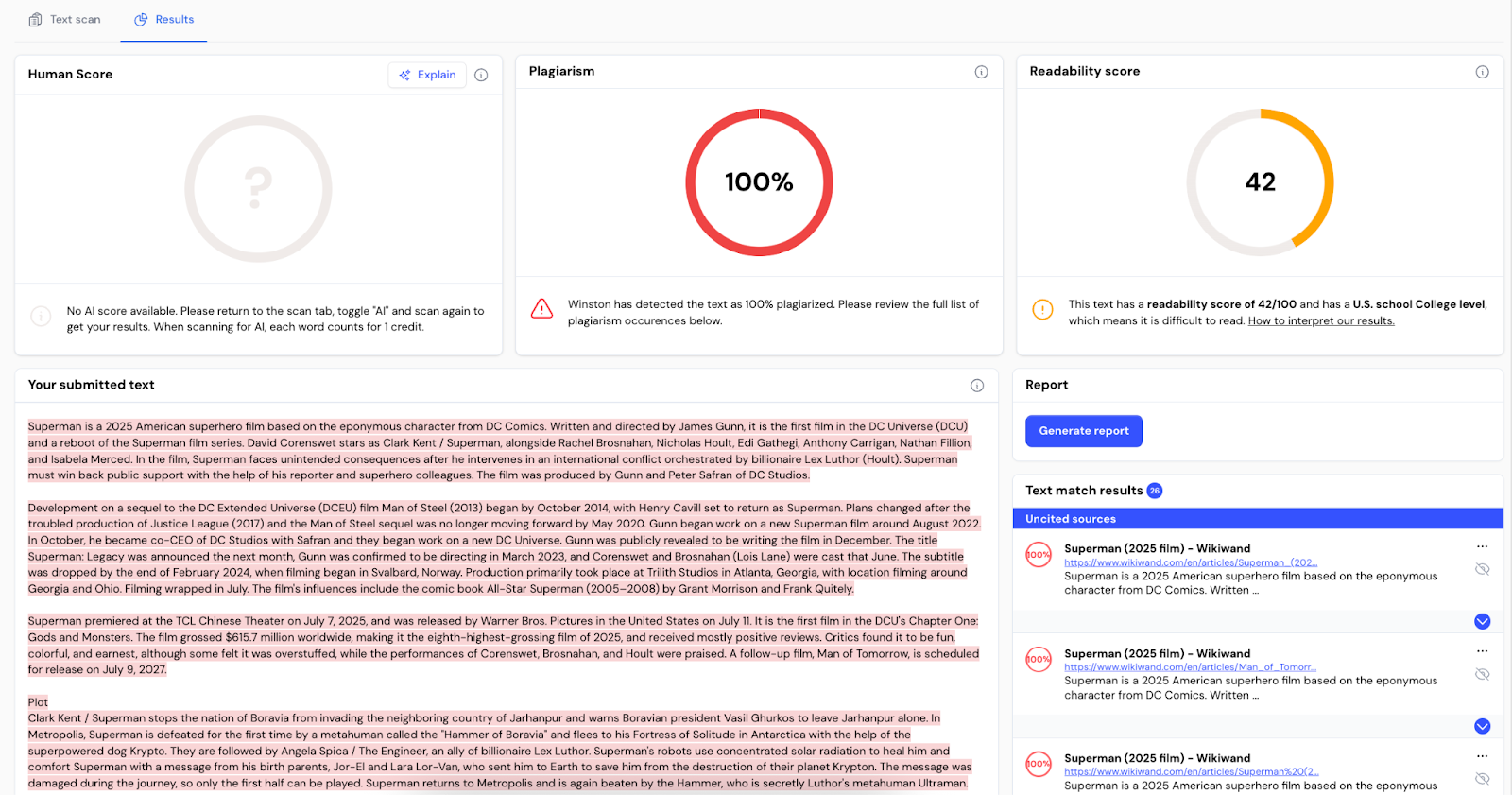This screenshot has height=795, width=1512.
Task: Click info icon in Human Score panel
Action: [x=481, y=75]
